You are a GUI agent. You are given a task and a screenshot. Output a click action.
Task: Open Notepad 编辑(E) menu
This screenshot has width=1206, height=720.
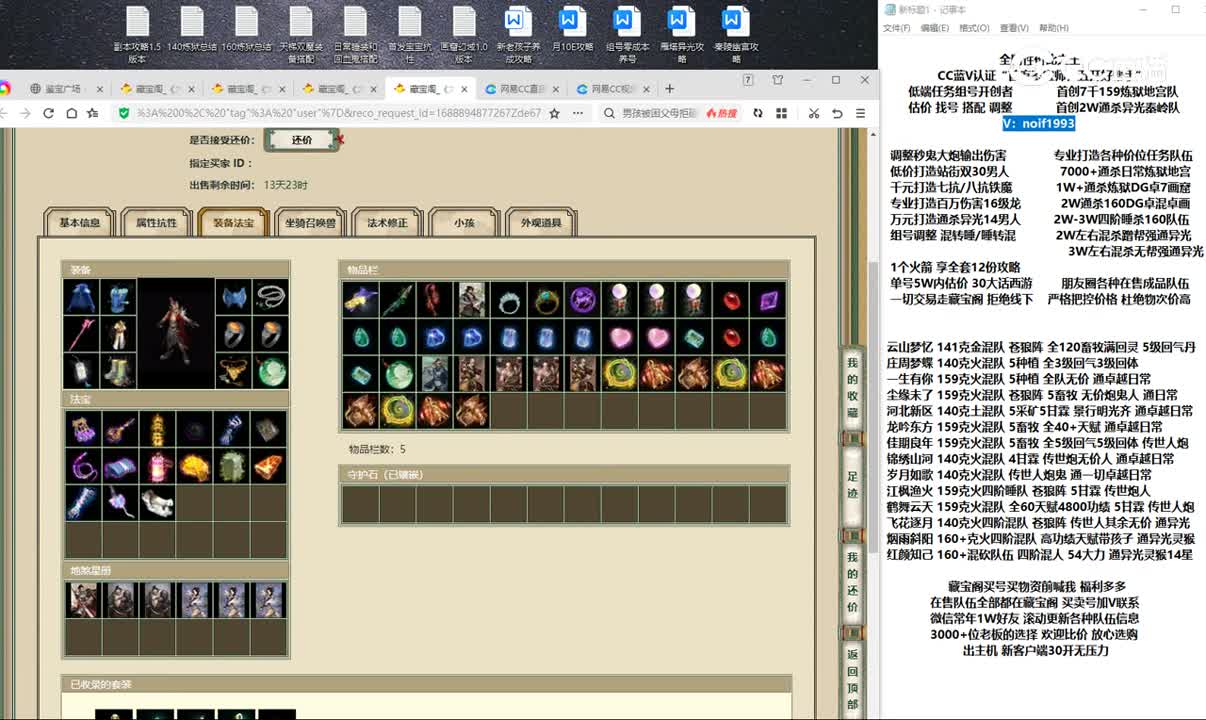tap(935, 28)
